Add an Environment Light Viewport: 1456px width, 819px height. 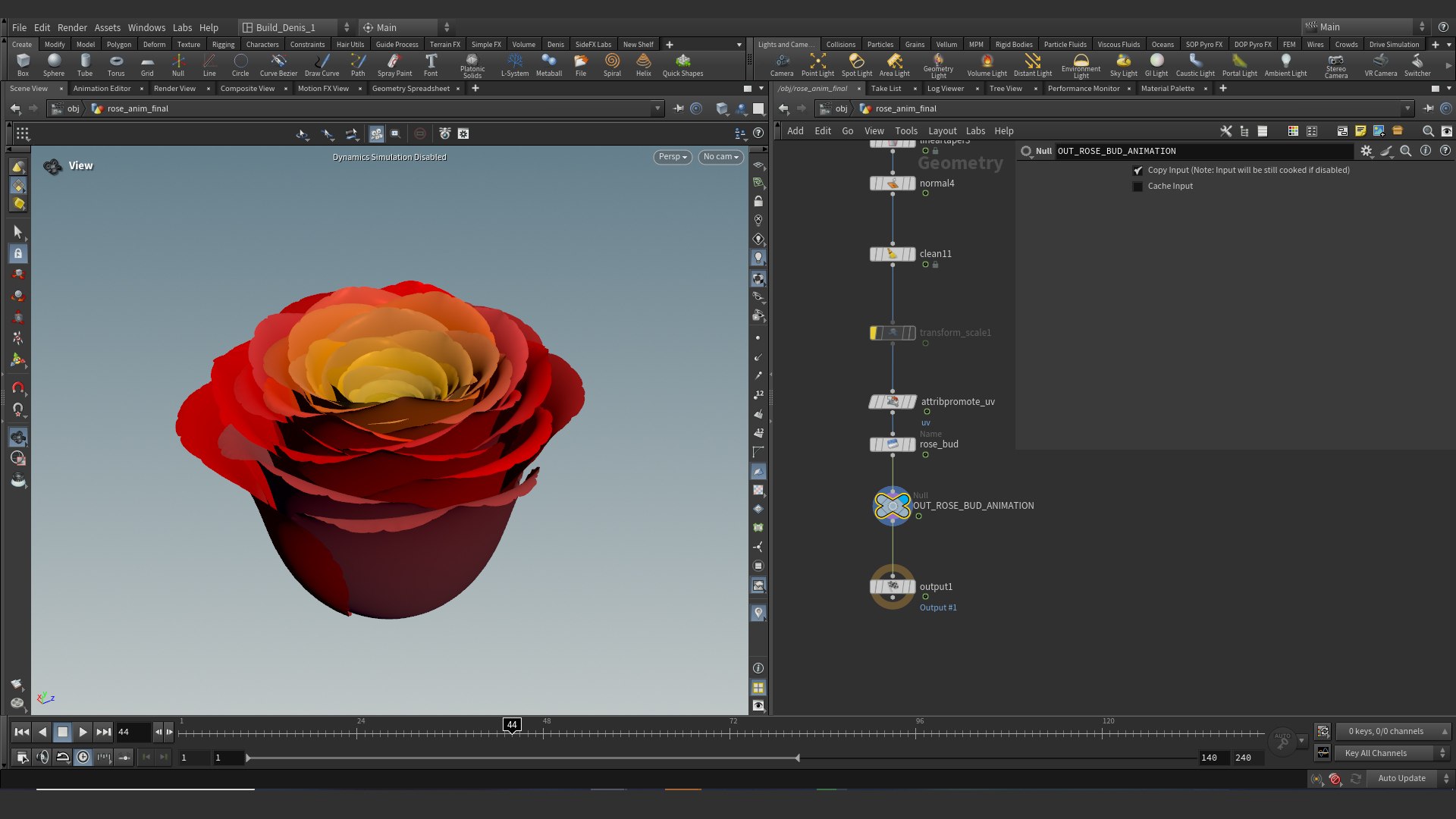tap(1081, 65)
